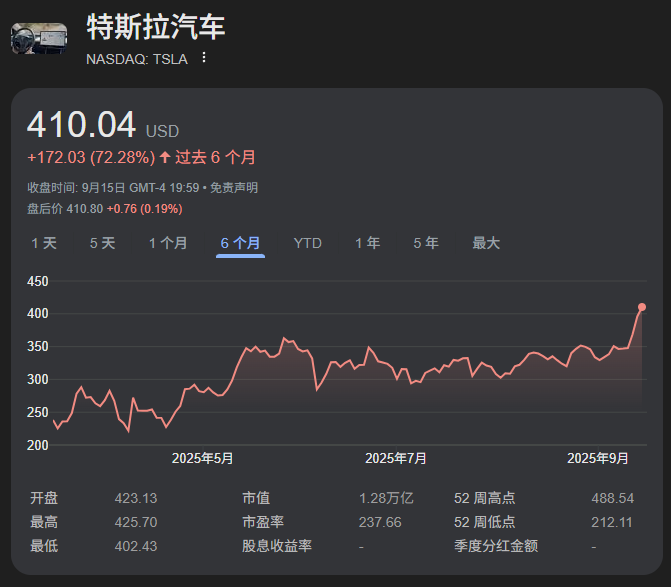This screenshot has width=671, height=587.
Task: Click the latest price point on chart
Action: coord(641,307)
